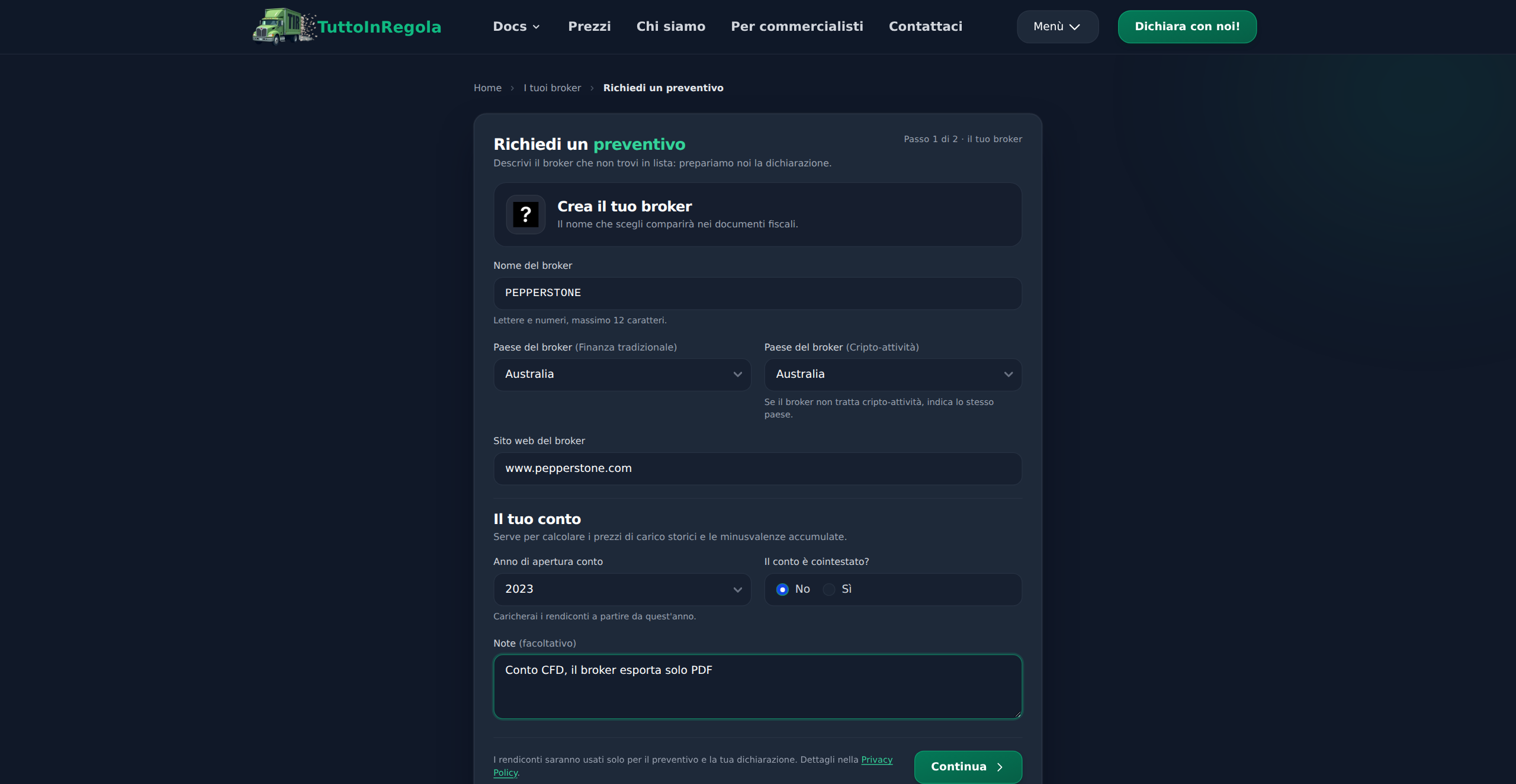Screen dimensions: 1516x784
Task: Click the Note textarea
Action: coord(758,686)
